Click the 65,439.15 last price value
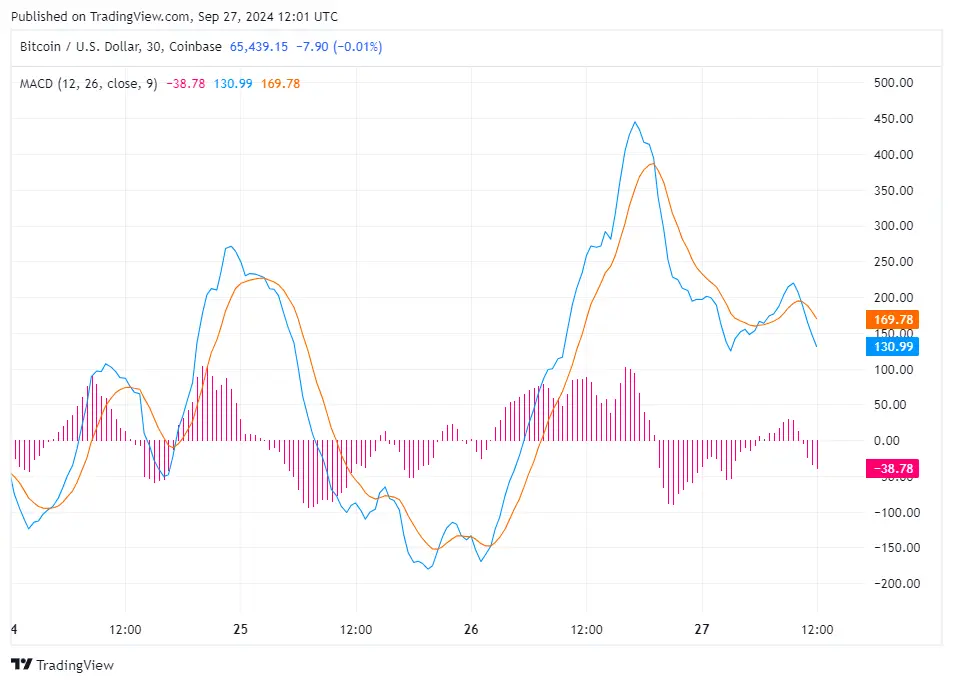The image size is (953, 684). coord(259,47)
